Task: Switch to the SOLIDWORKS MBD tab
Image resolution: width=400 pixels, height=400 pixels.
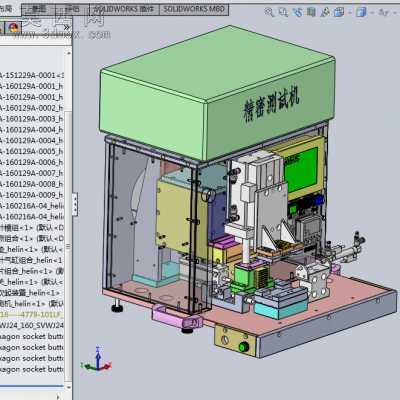Action: pyautogui.click(x=194, y=9)
